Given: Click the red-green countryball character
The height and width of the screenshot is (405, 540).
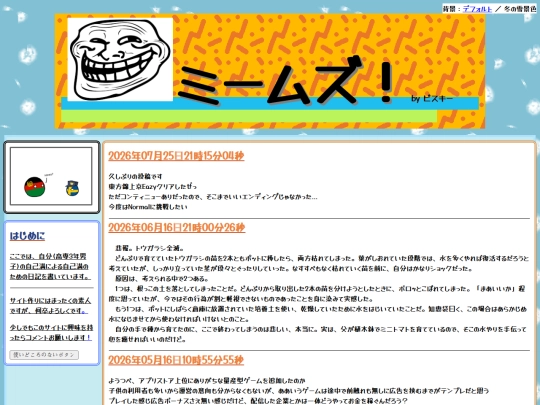Looking at the screenshot, I should click(x=34, y=187).
